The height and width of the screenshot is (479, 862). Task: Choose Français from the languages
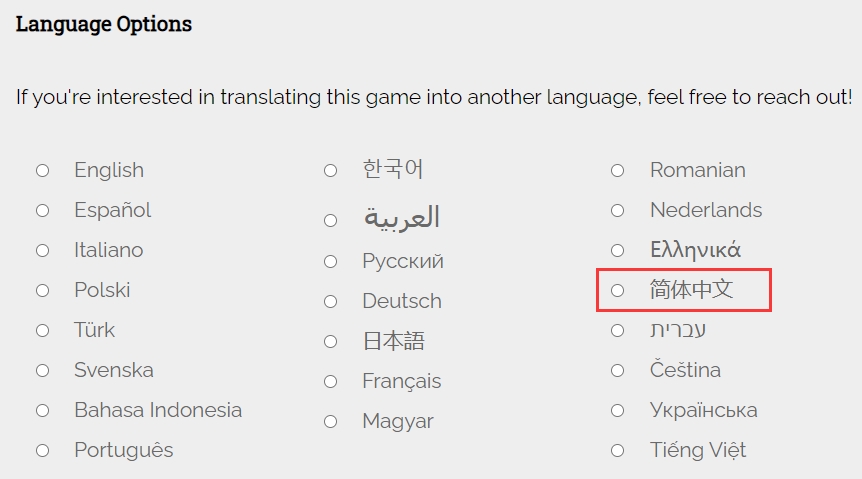coord(331,382)
